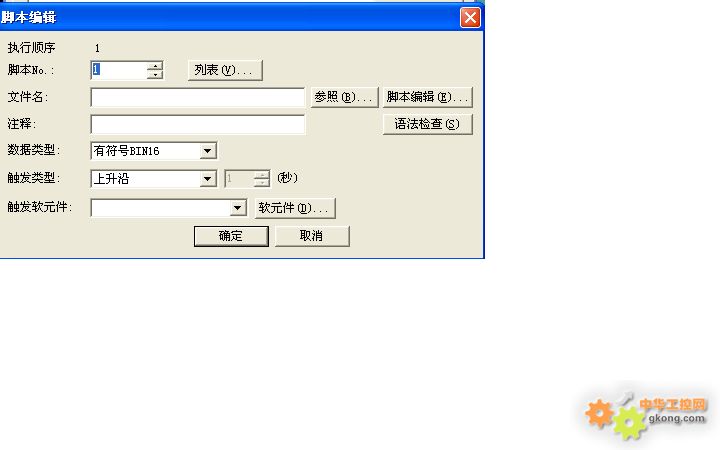Focus the 文件名 text field
The width and height of the screenshot is (720, 450).
[197, 97]
